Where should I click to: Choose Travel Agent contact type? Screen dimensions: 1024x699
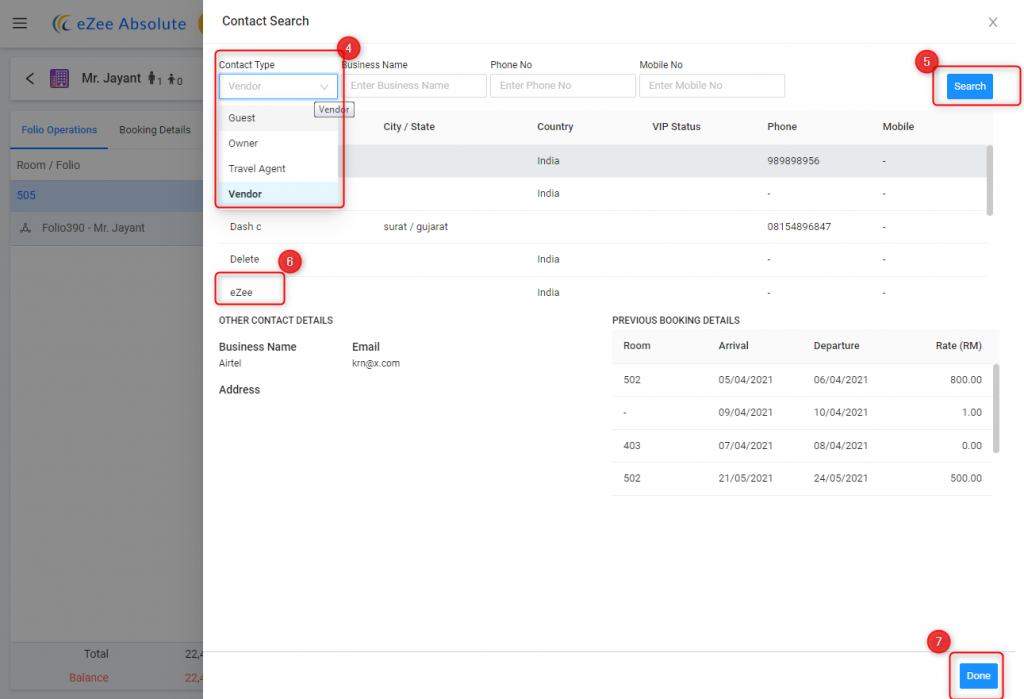point(278,169)
